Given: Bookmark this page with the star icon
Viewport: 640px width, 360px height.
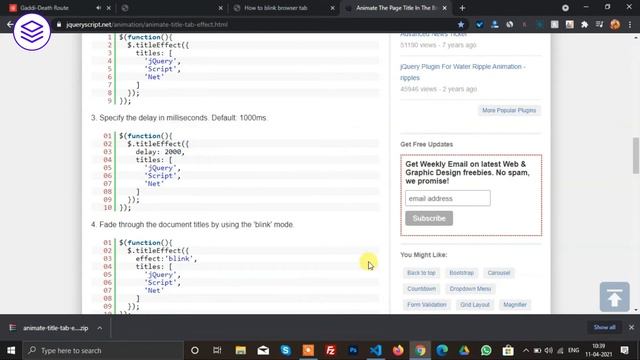Looking at the screenshot, I should 461,24.
